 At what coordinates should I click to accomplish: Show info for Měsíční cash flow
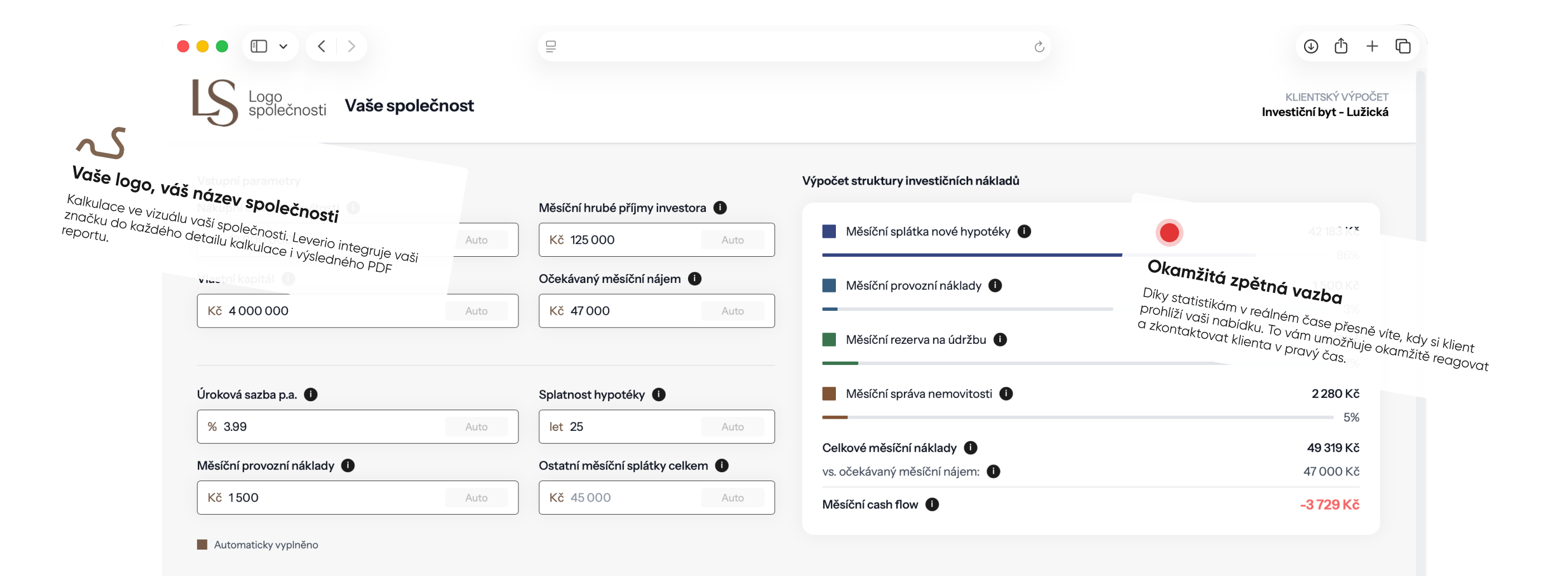[x=932, y=505]
